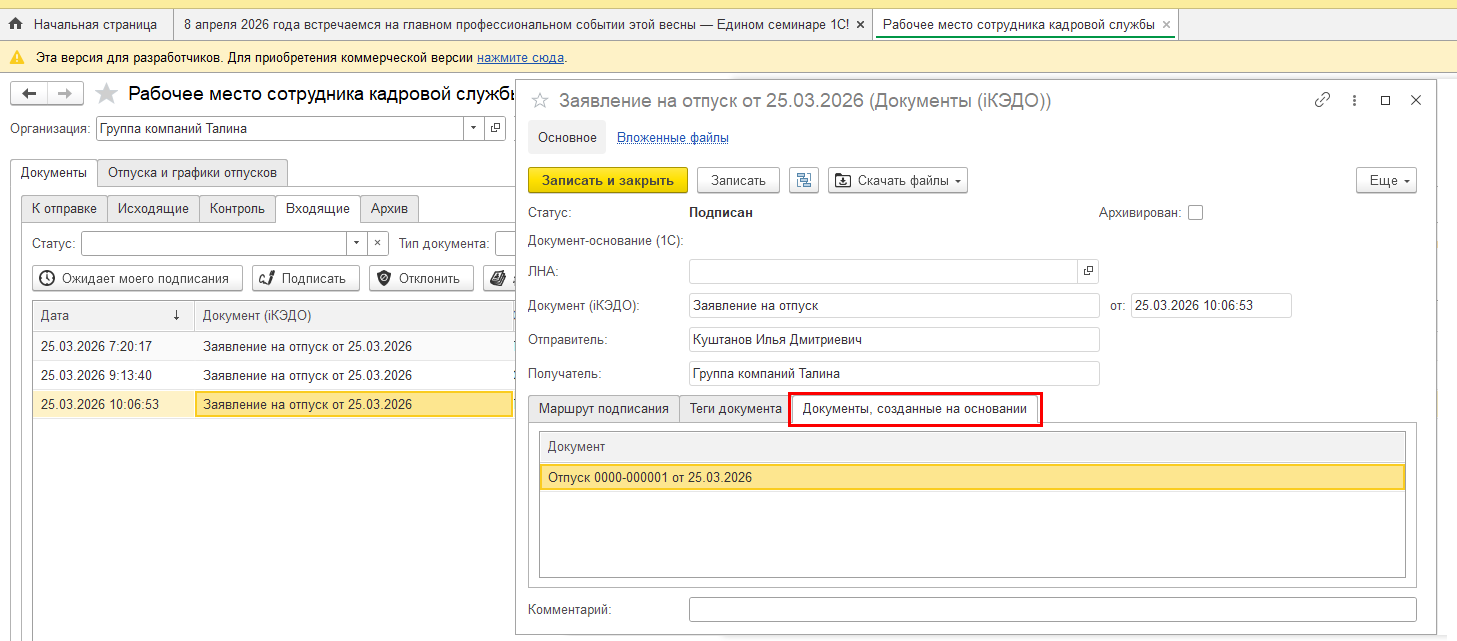
Task: Open the Организация field's open-form icon
Action: [495, 128]
